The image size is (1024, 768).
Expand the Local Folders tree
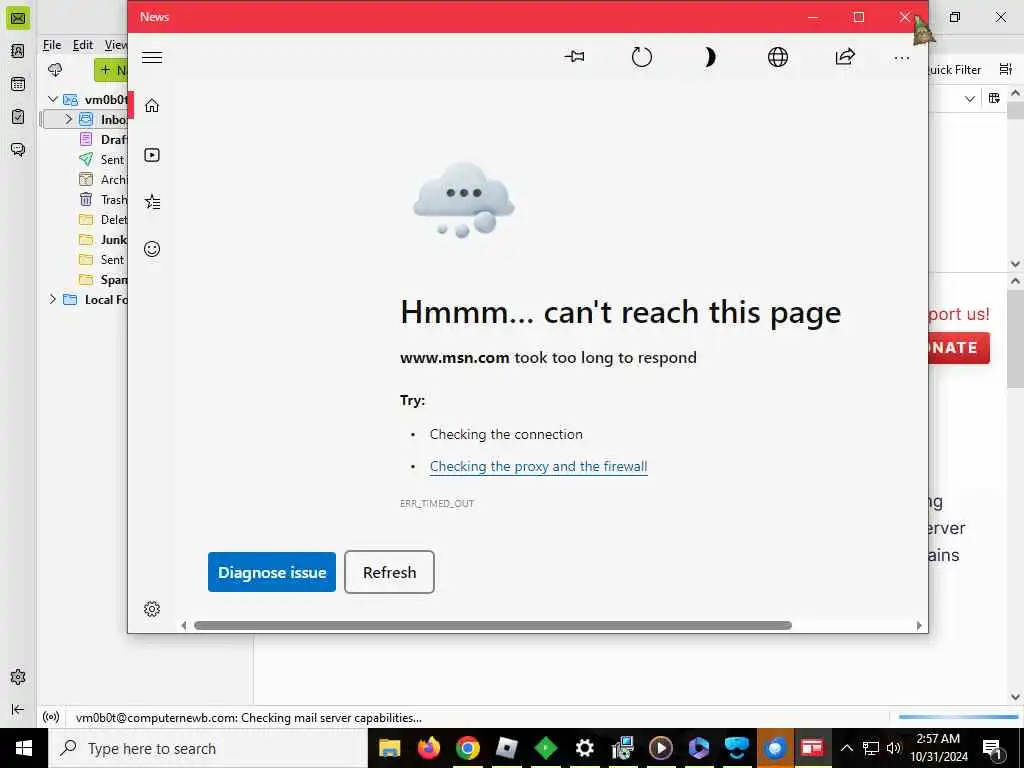pos(53,300)
